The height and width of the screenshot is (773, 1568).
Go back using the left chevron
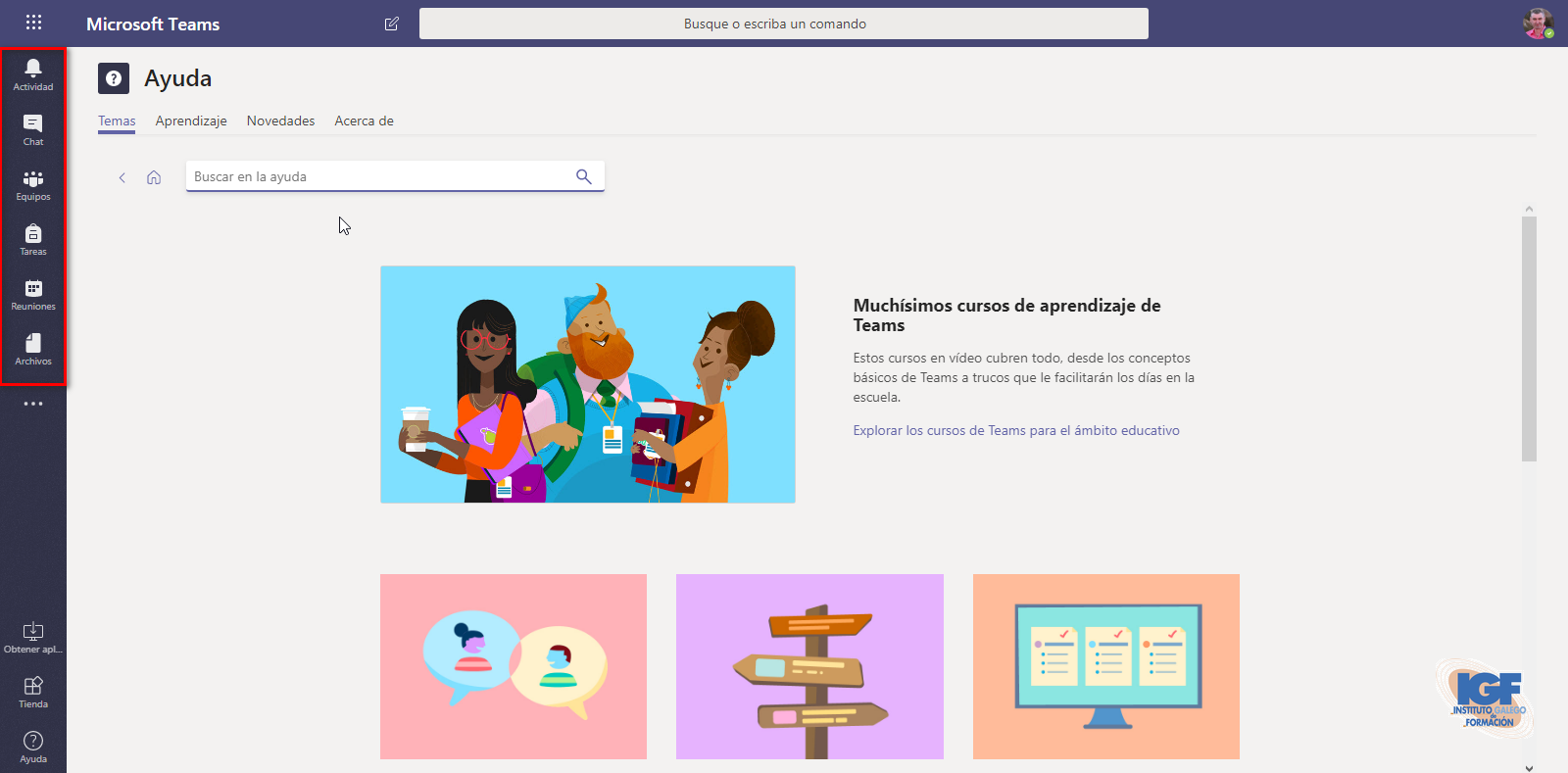click(122, 177)
